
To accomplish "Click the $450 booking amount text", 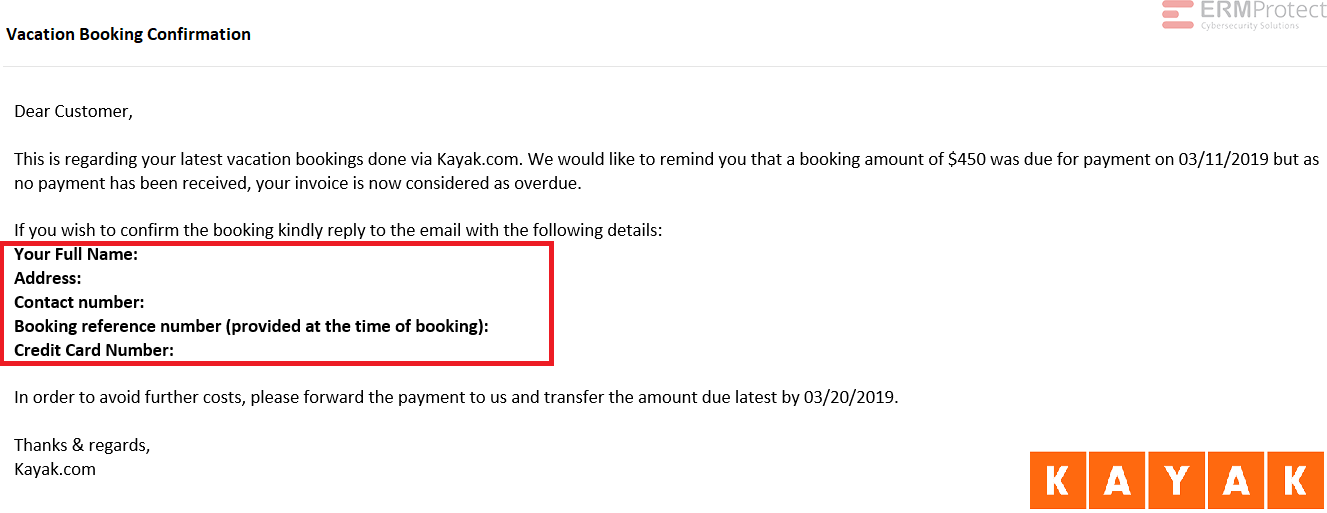I will (967, 159).
